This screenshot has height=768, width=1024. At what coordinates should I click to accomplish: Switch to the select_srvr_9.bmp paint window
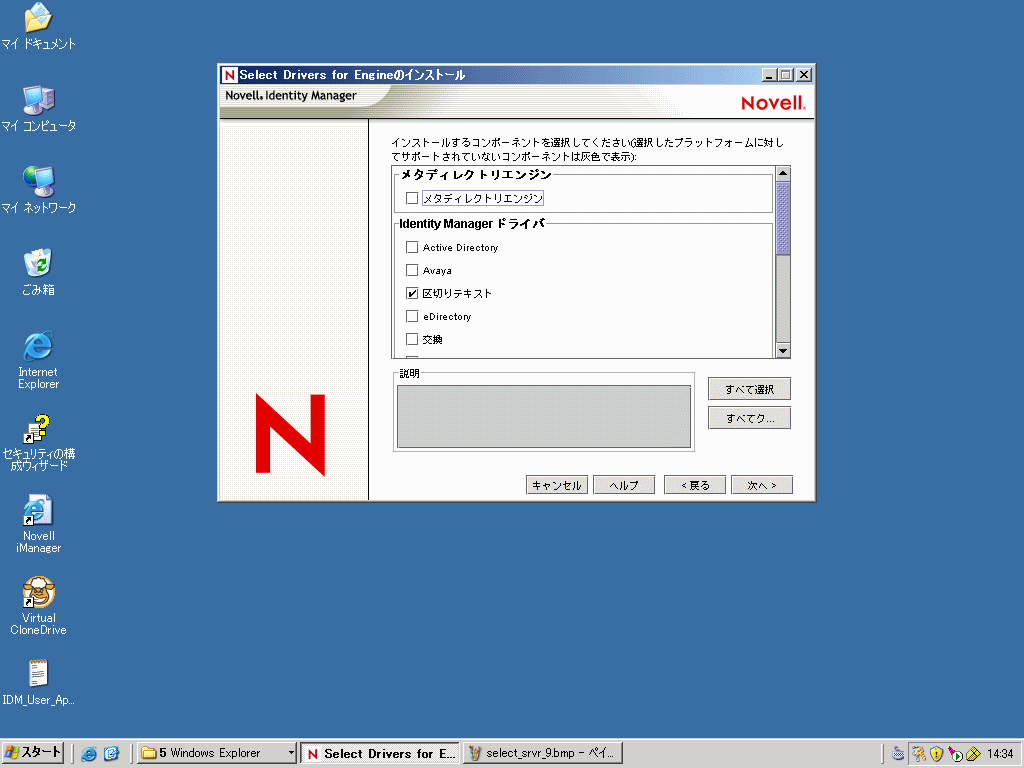(x=540, y=752)
